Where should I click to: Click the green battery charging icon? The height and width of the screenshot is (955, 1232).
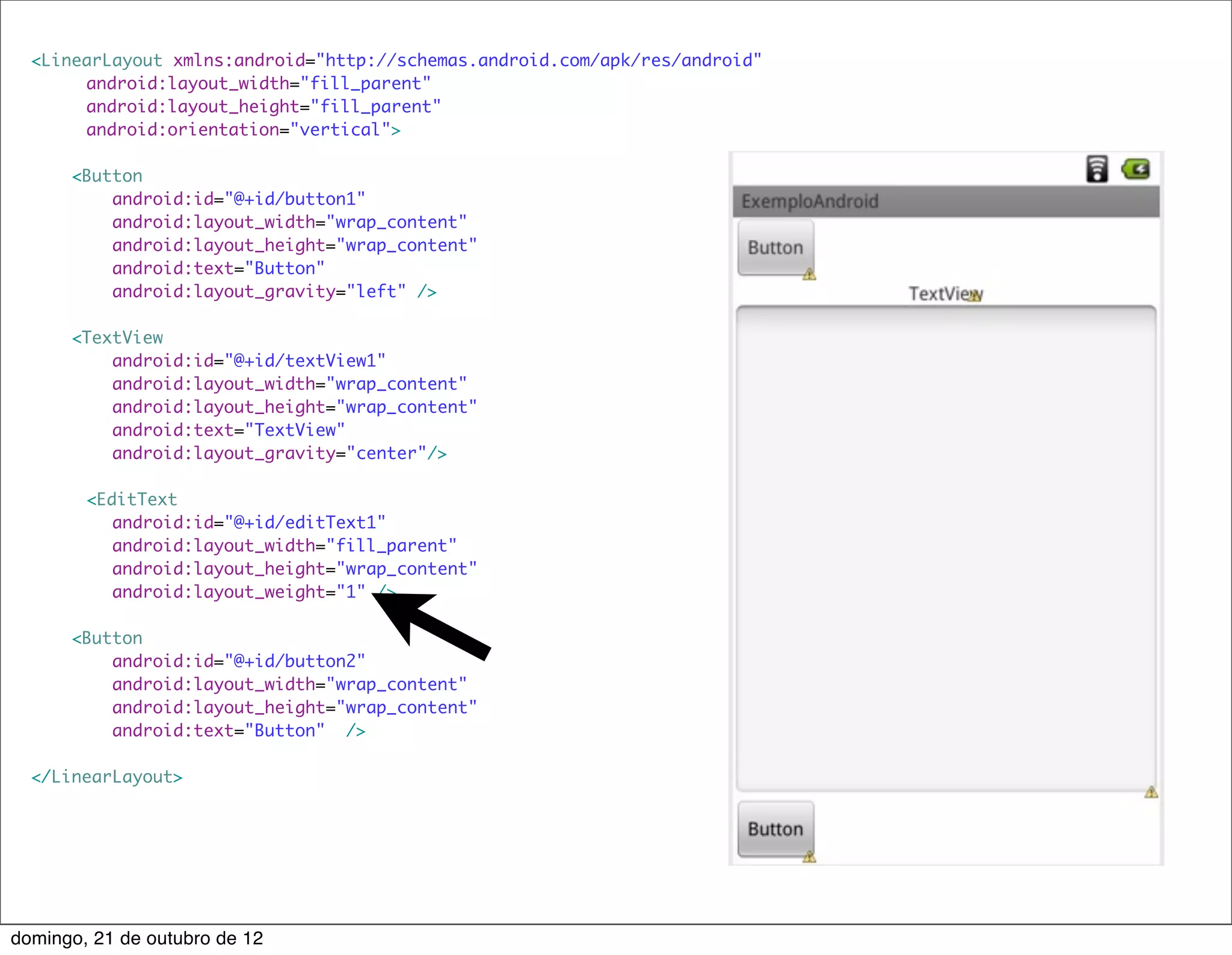pyautogui.click(x=1136, y=169)
